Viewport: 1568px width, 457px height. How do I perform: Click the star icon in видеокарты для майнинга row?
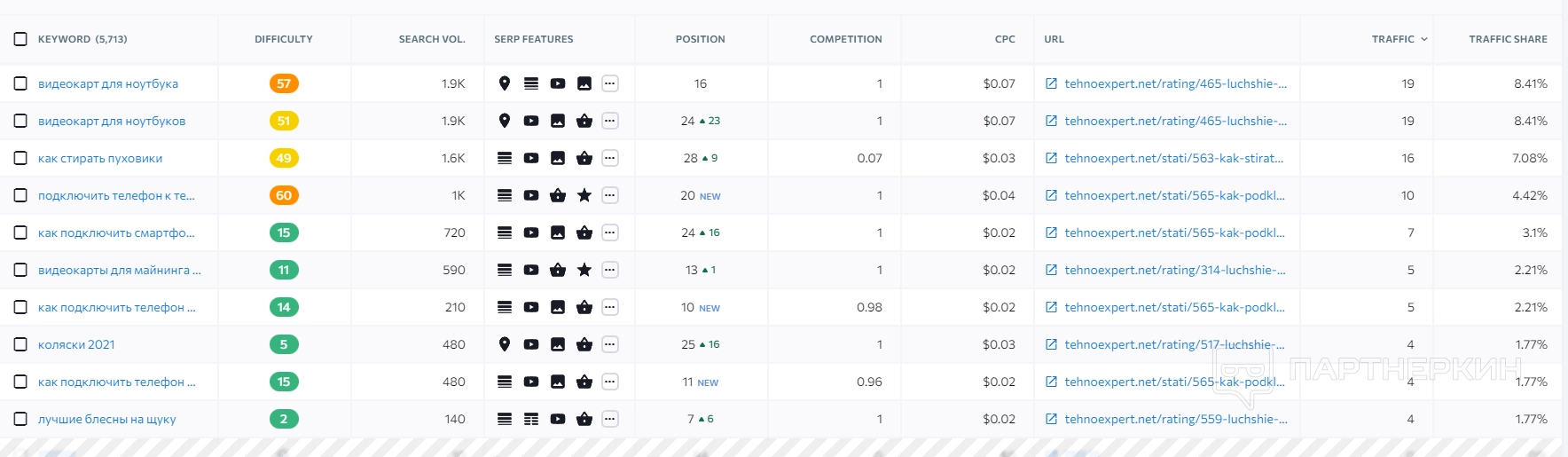tap(584, 270)
